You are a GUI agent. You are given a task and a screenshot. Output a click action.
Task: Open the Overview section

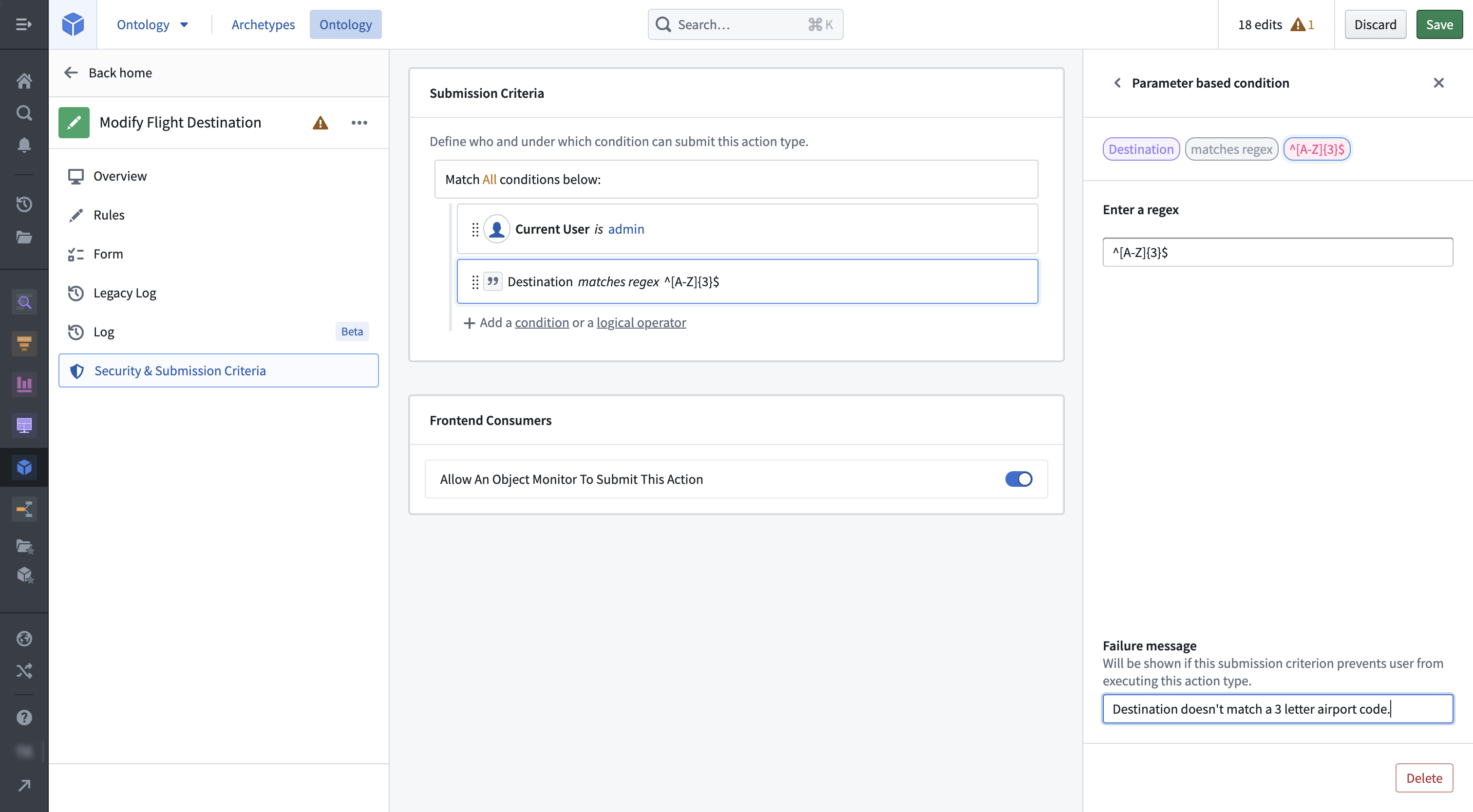click(218, 176)
